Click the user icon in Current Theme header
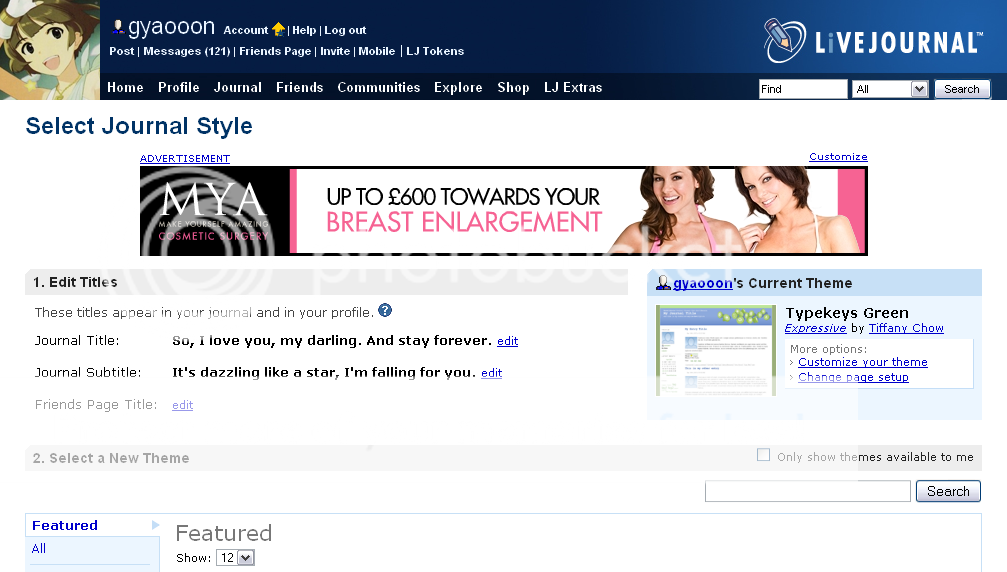The image size is (1007, 572). [x=663, y=283]
